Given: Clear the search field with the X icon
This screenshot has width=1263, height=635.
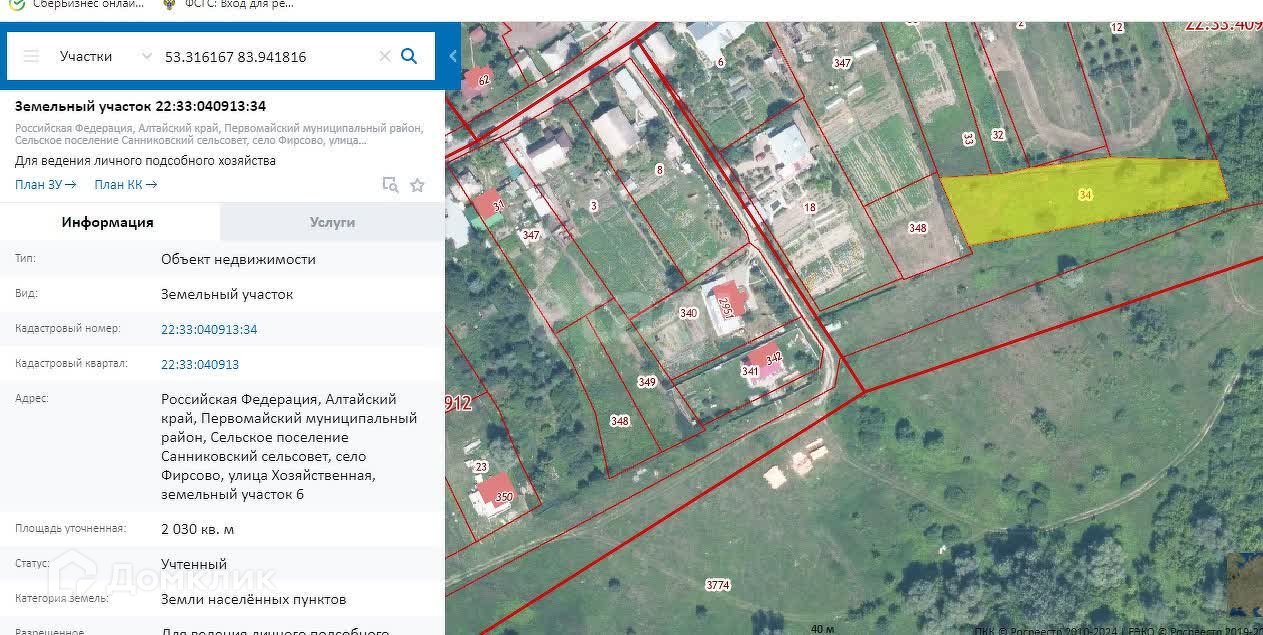Looking at the screenshot, I should coord(384,57).
